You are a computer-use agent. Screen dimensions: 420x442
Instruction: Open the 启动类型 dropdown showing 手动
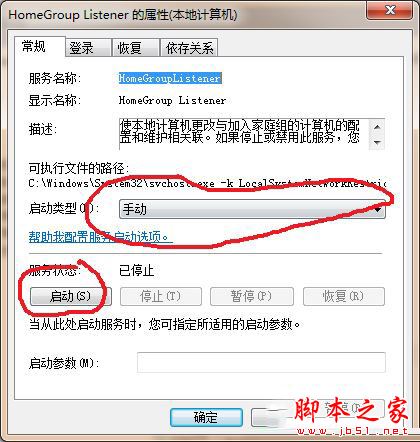coord(252,209)
